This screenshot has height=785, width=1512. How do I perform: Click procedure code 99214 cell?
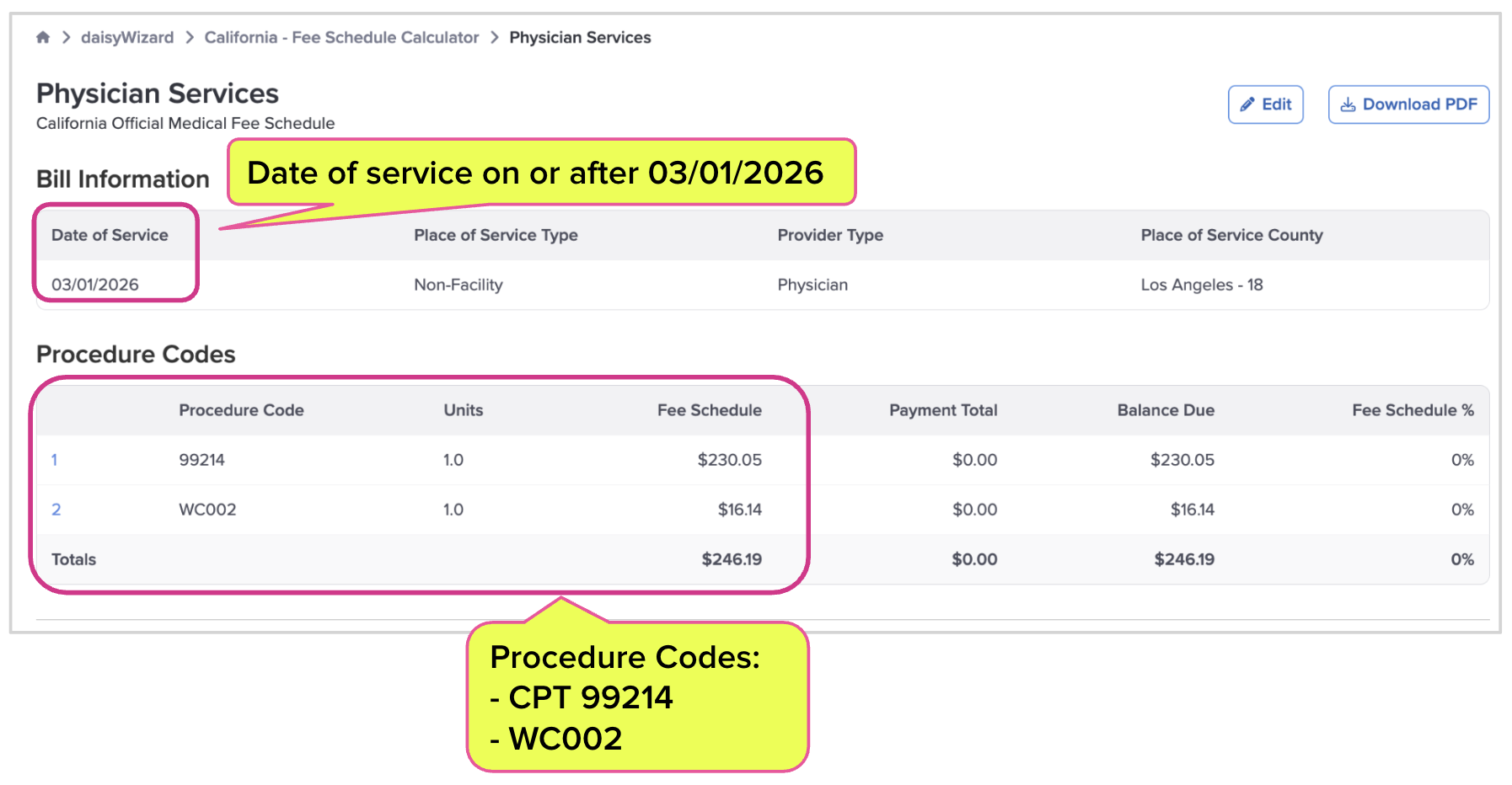tap(201, 460)
